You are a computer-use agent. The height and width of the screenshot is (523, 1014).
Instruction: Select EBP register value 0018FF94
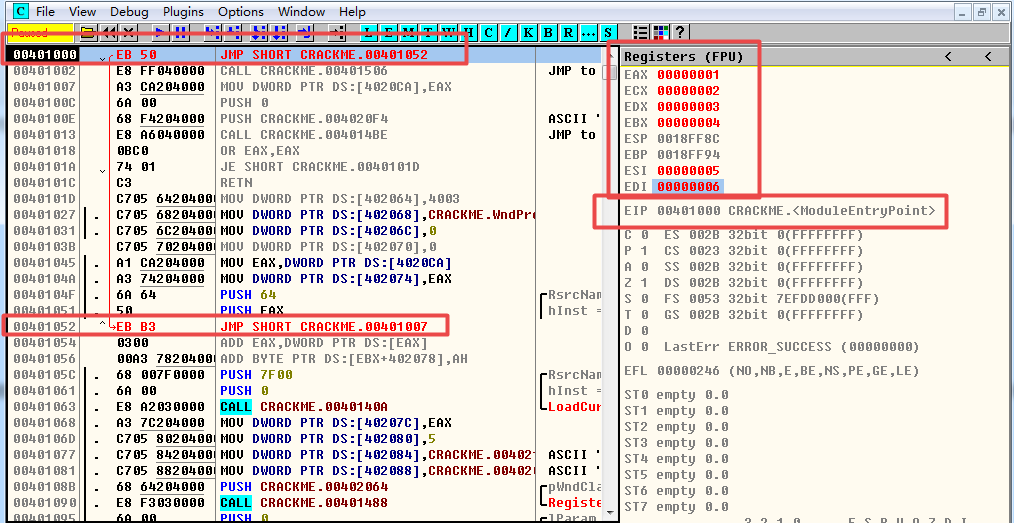click(688, 155)
